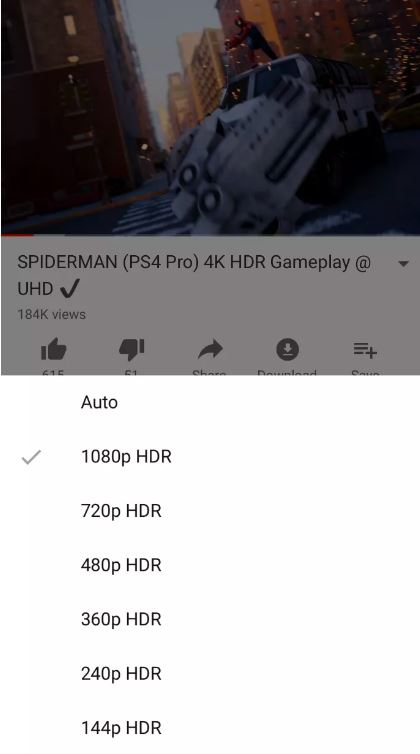Tap the Spiderman video player frame
The width and height of the screenshot is (420, 754).
click(210, 117)
